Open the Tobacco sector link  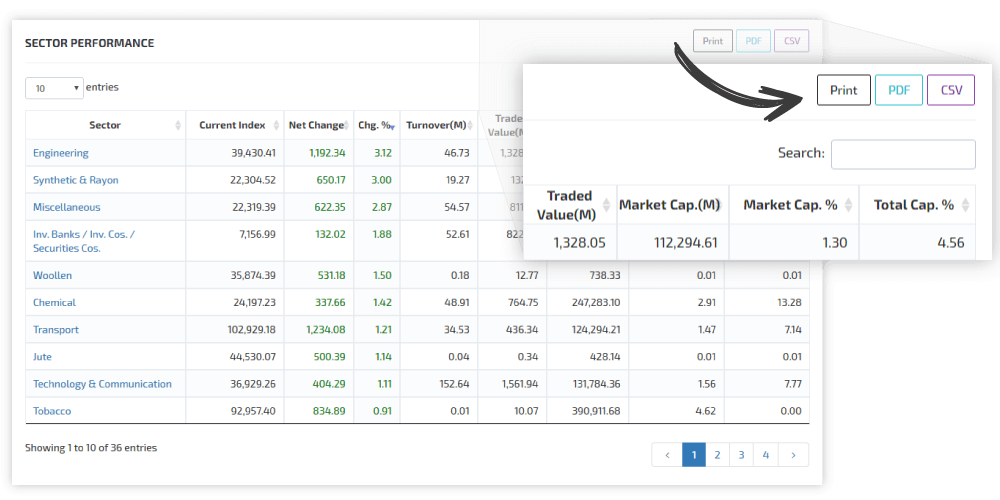coord(52,411)
